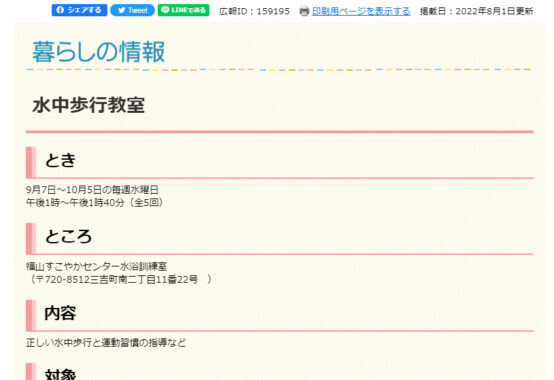The image size is (554, 380).
Task: Click the 水中歩行教室 title
Action: [x=88, y=105]
